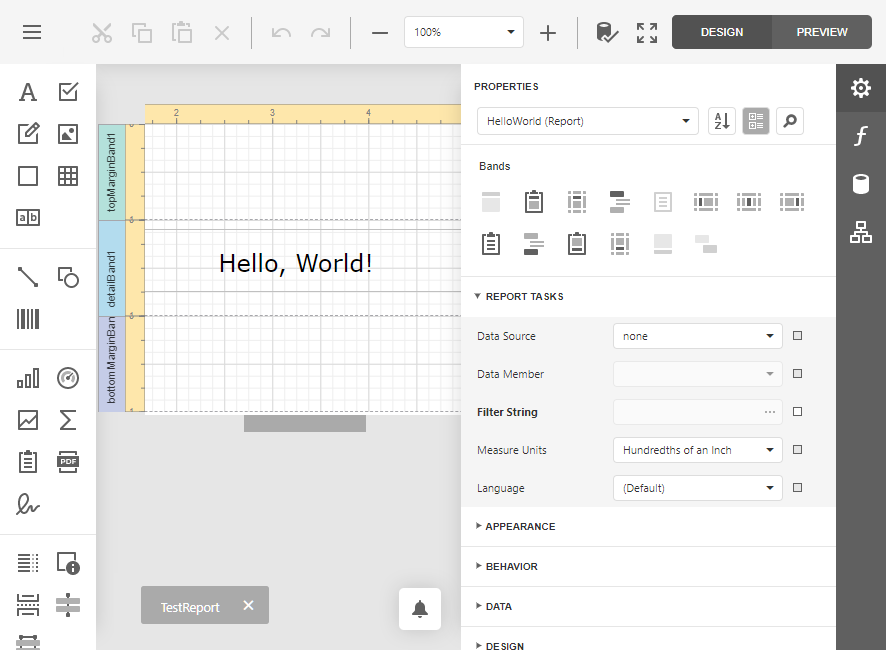Open the Report Explorer tree panel
The height and width of the screenshot is (650, 886).
coord(860,232)
